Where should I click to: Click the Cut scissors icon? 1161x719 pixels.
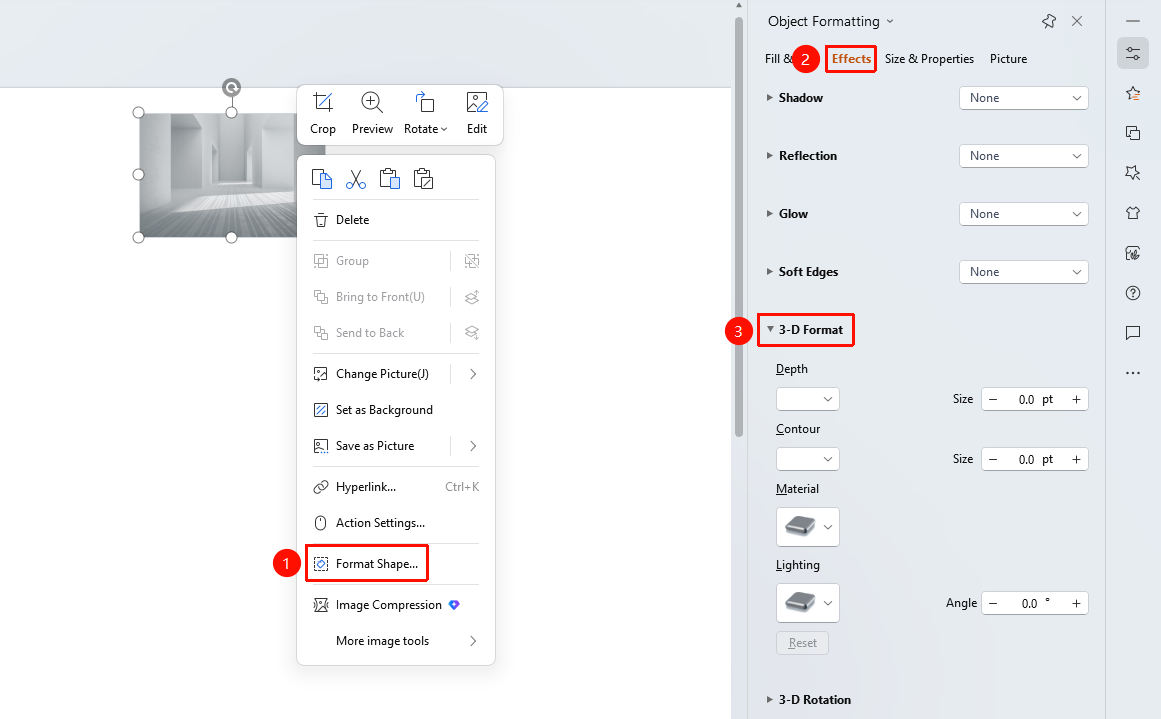click(x=355, y=179)
